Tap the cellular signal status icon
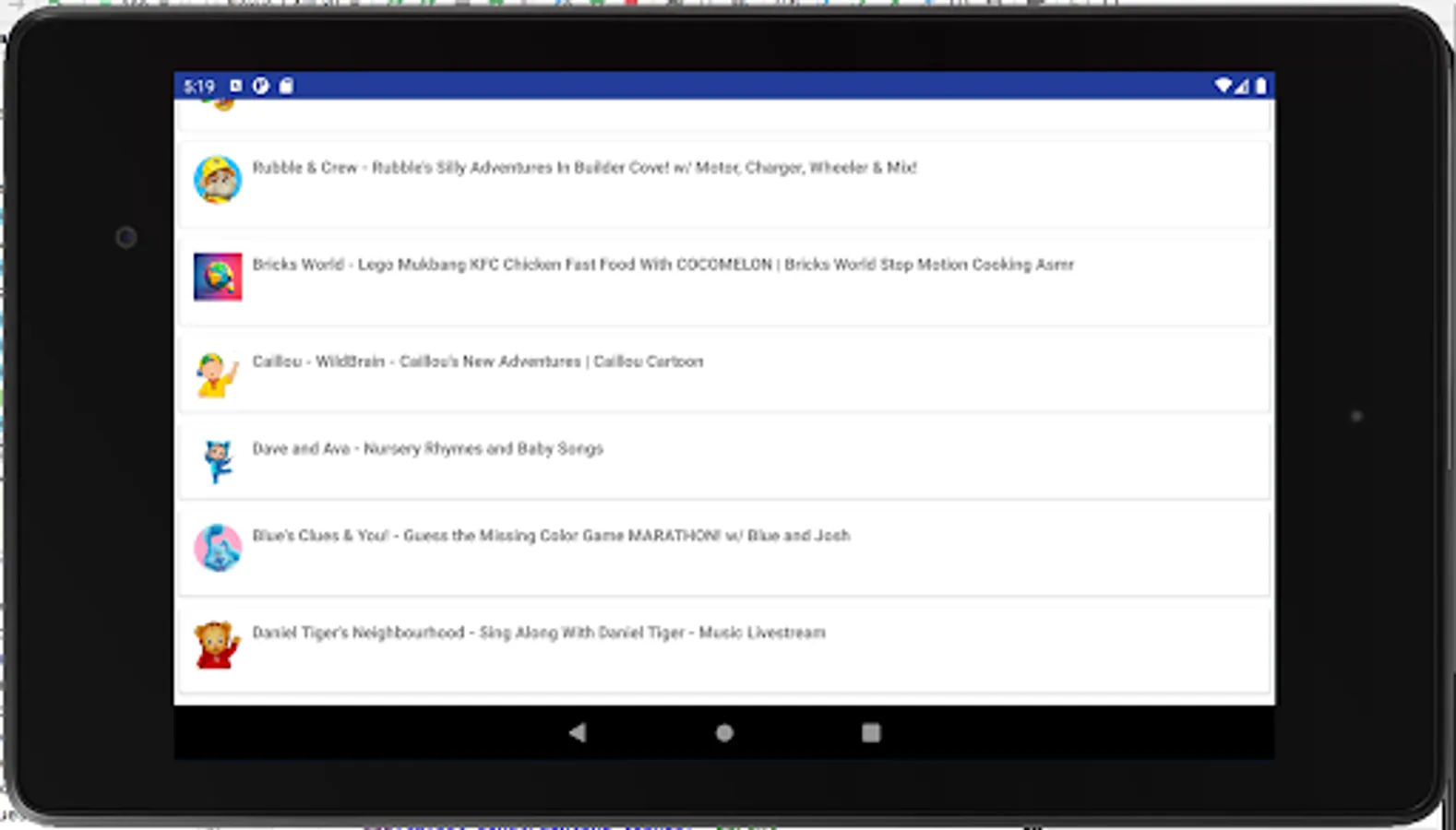 1242,86
